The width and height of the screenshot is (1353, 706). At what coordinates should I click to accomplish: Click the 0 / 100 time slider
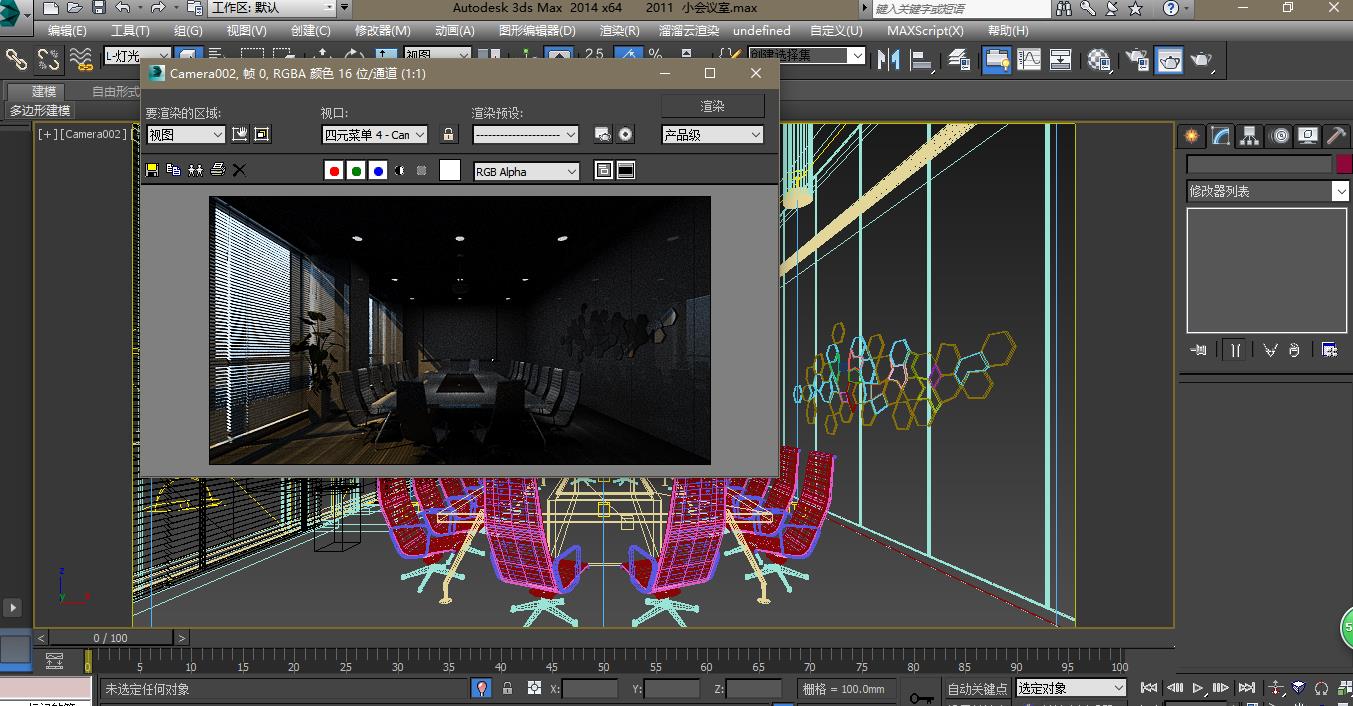(111, 638)
